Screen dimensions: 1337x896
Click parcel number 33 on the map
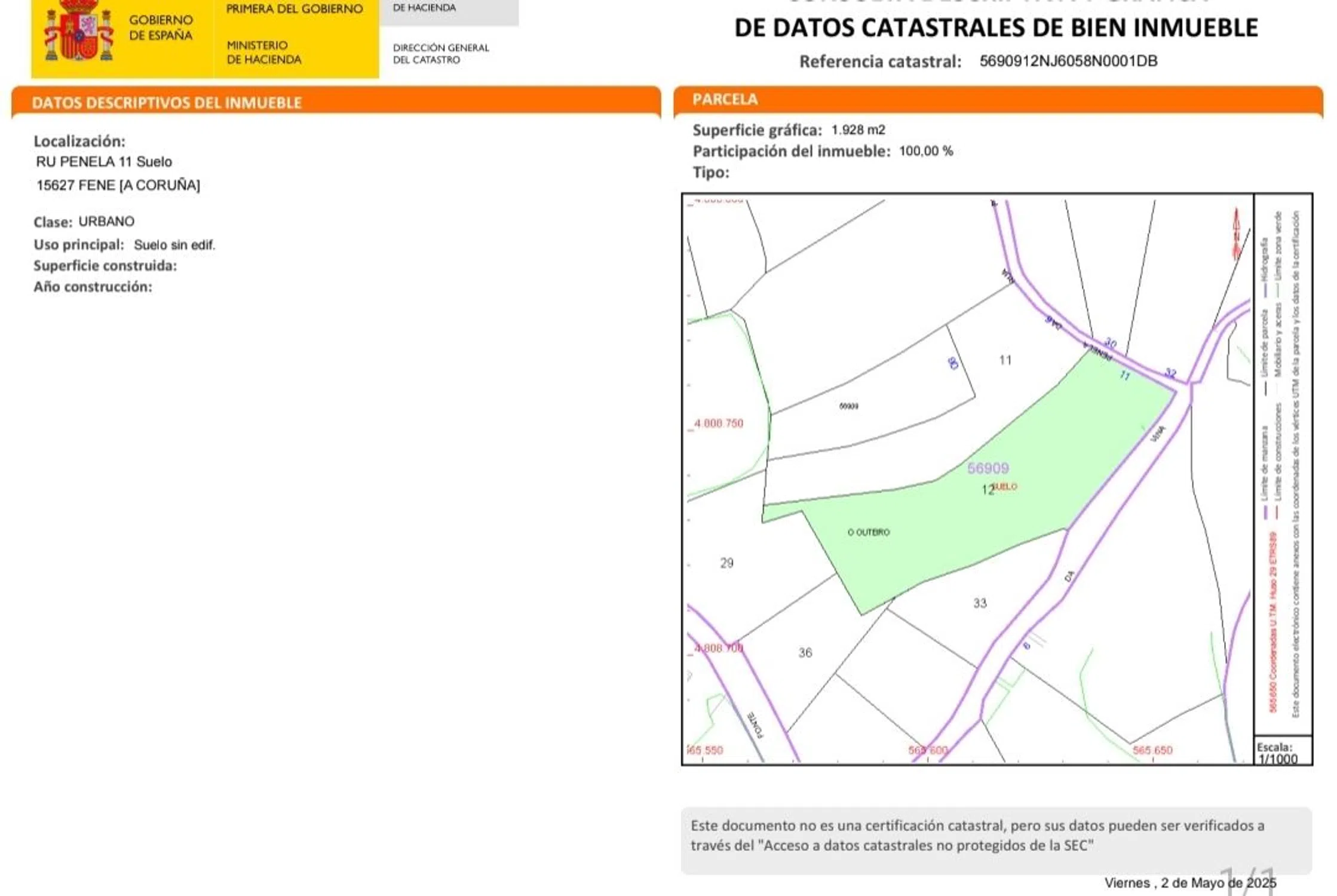980,603
